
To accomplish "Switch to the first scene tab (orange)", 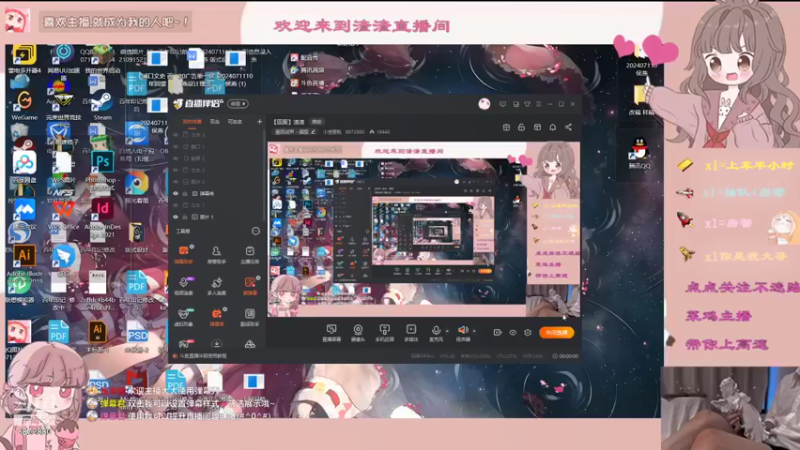I will pyautogui.click(x=192, y=121).
